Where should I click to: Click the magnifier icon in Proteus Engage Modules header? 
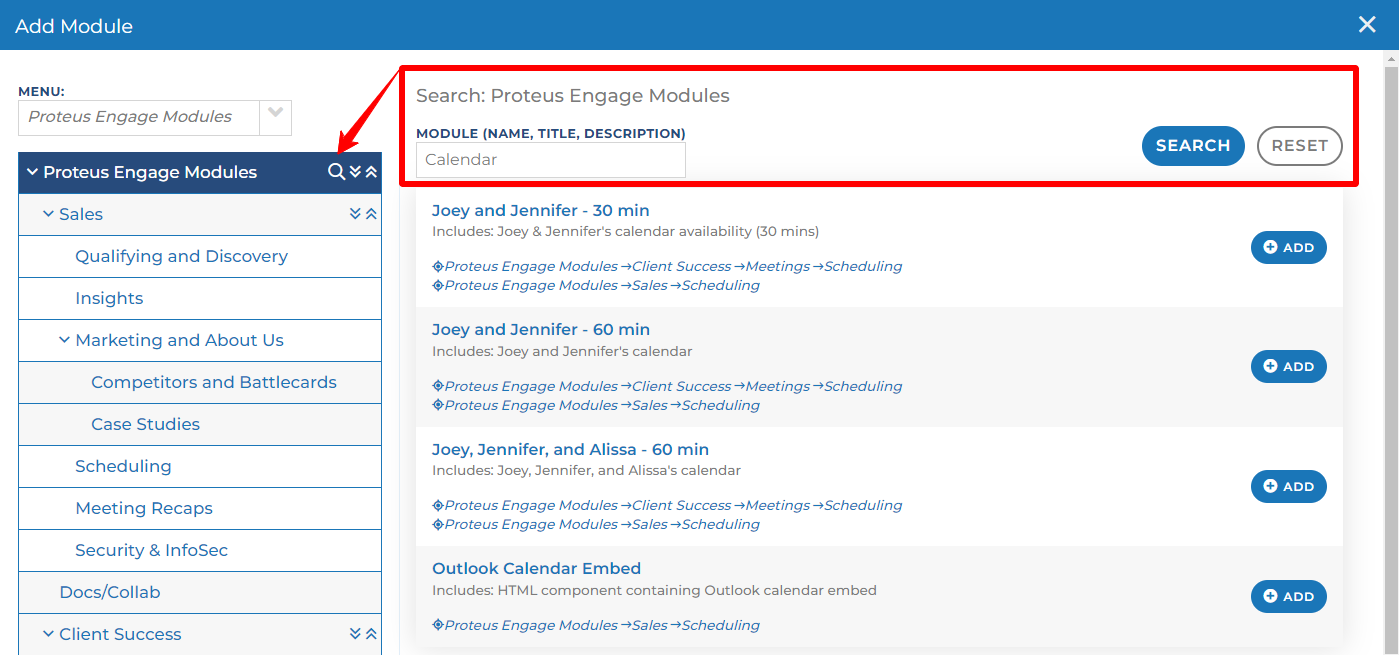[x=336, y=172]
